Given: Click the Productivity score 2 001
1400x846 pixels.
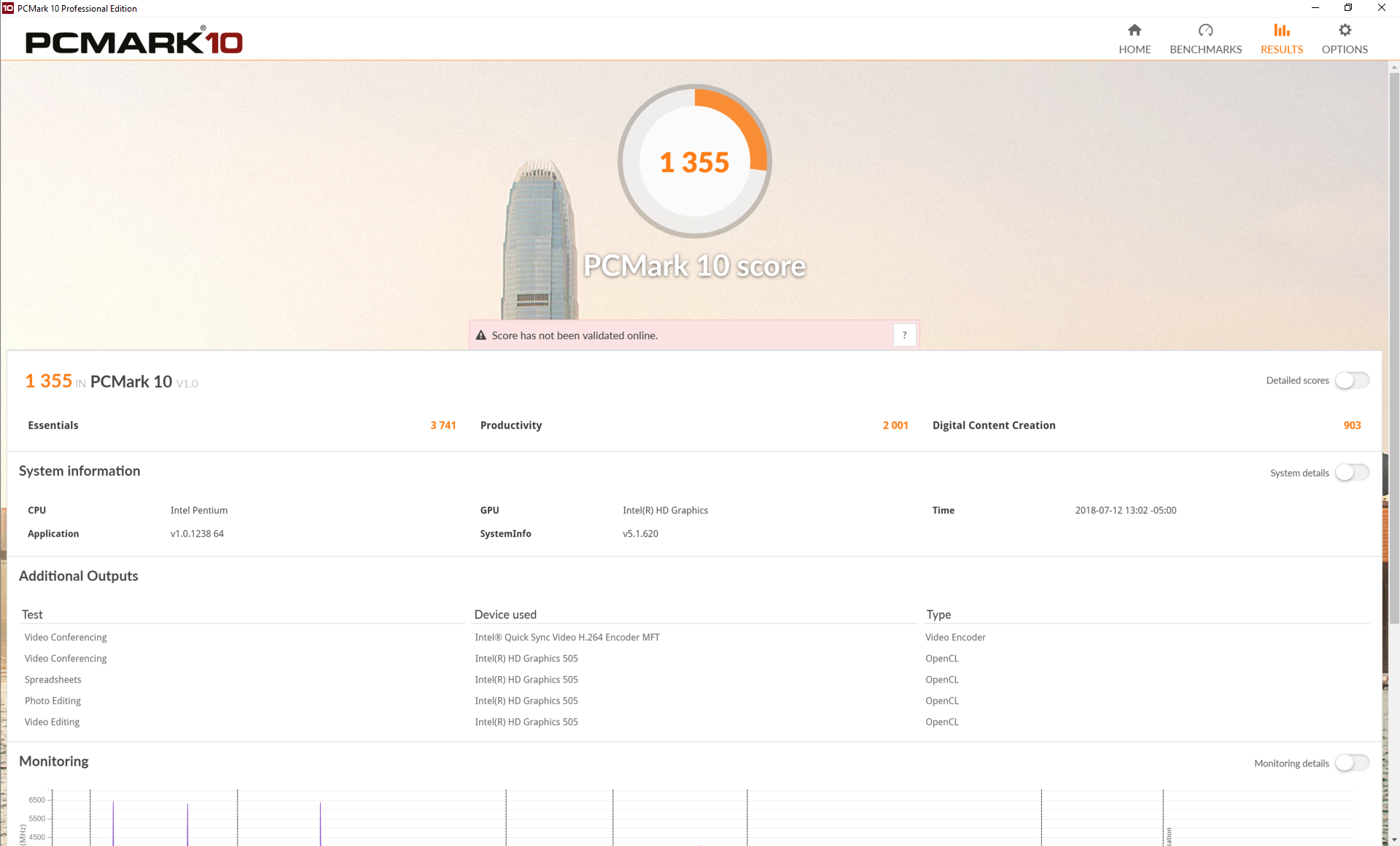Looking at the screenshot, I should [x=895, y=425].
